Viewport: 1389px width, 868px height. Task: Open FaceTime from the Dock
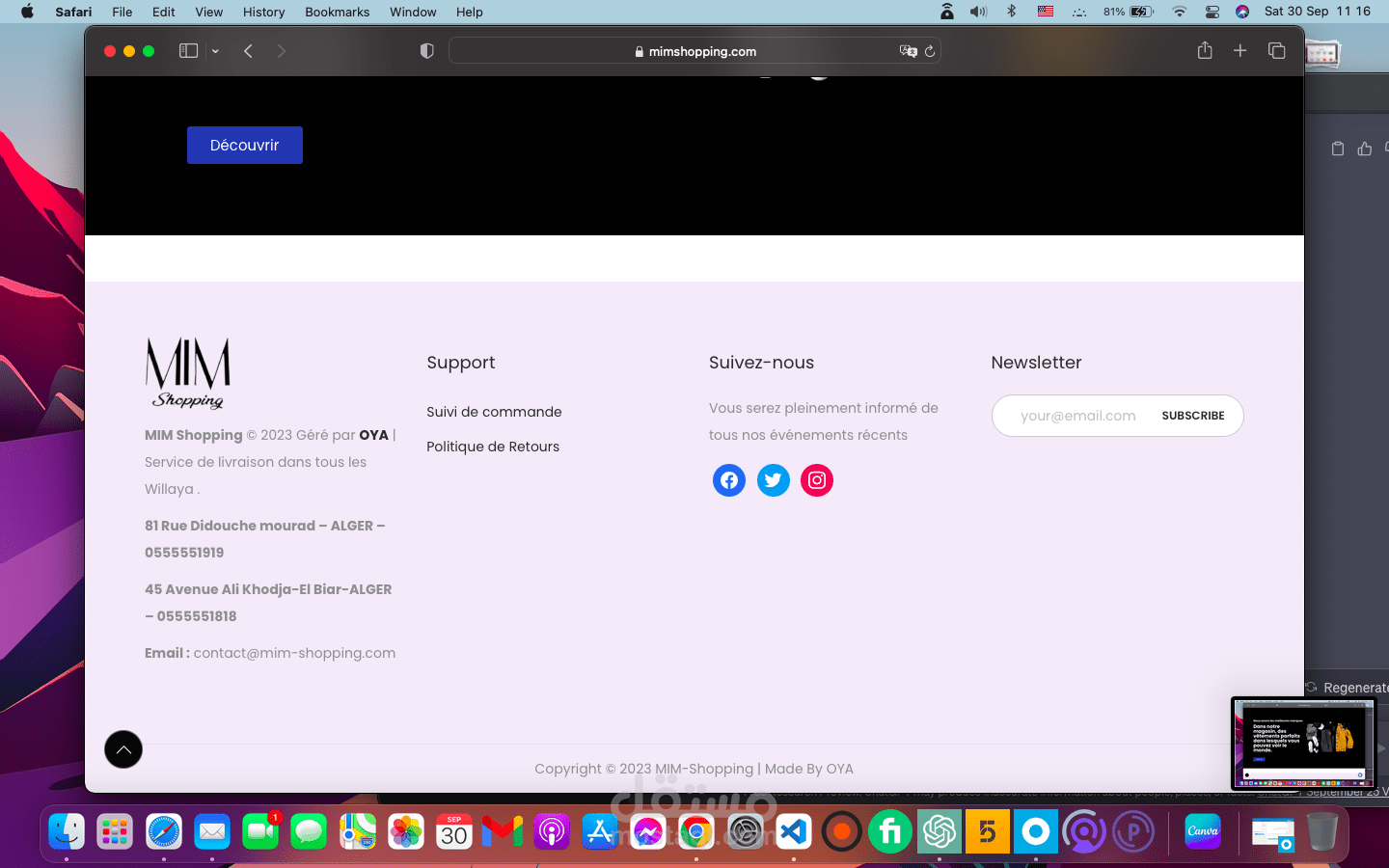260,831
